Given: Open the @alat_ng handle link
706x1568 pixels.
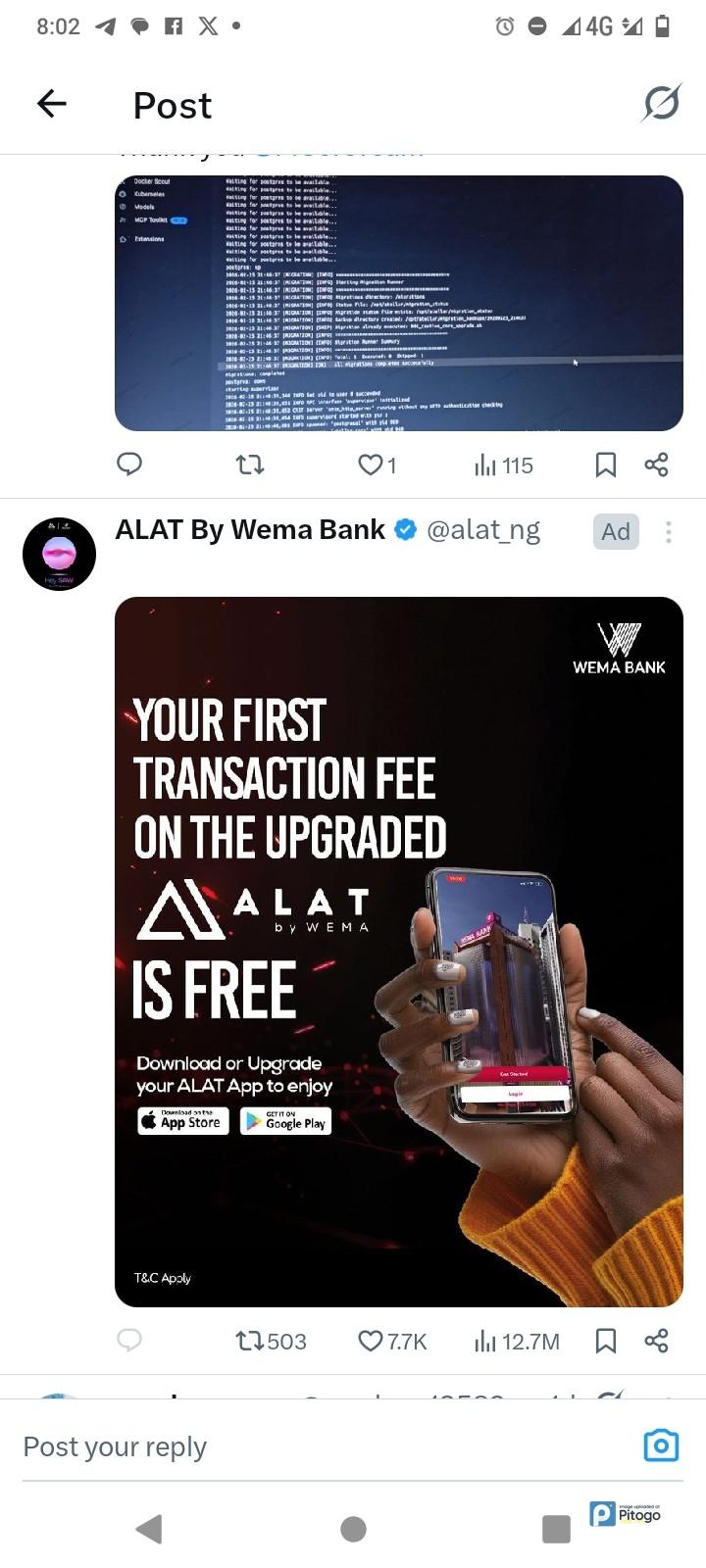Looking at the screenshot, I should (x=482, y=530).
